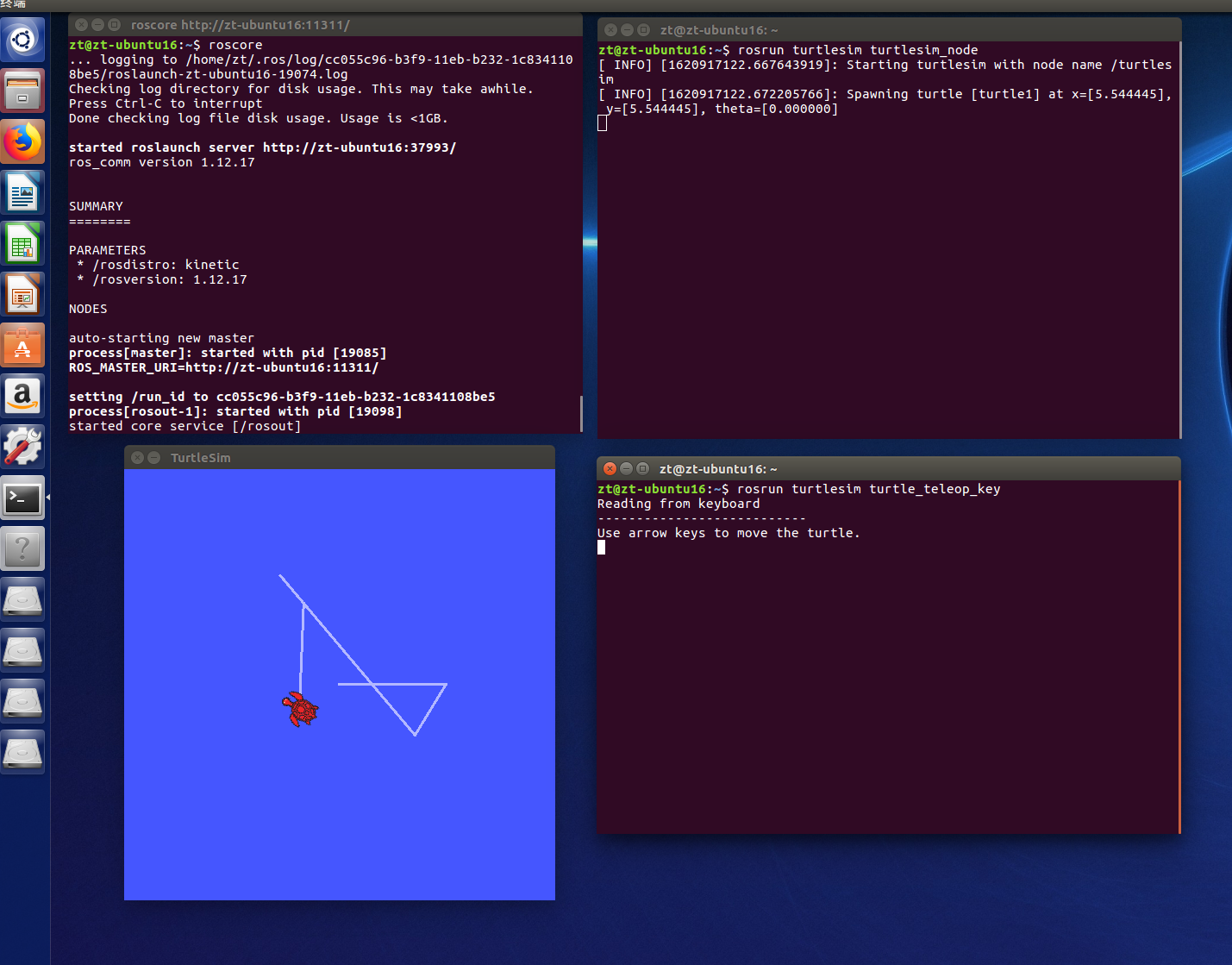The height and width of the screenshot is (965, 1232).
Task: Click 'ros_comm version 1.12.17' line
Action: 162,162
